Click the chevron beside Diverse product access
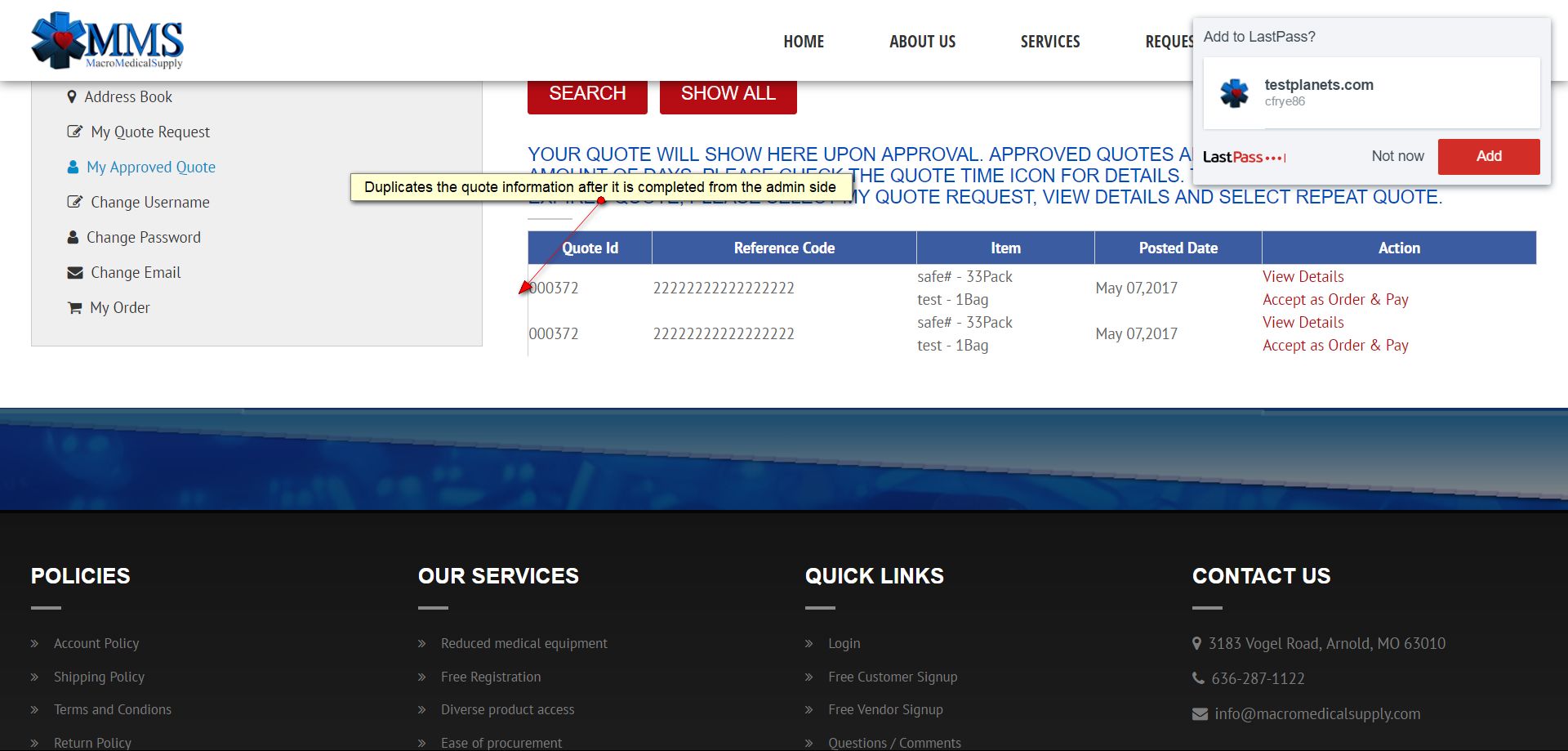The width and height of the screenshot is (1568, 751). click(421, 710)
